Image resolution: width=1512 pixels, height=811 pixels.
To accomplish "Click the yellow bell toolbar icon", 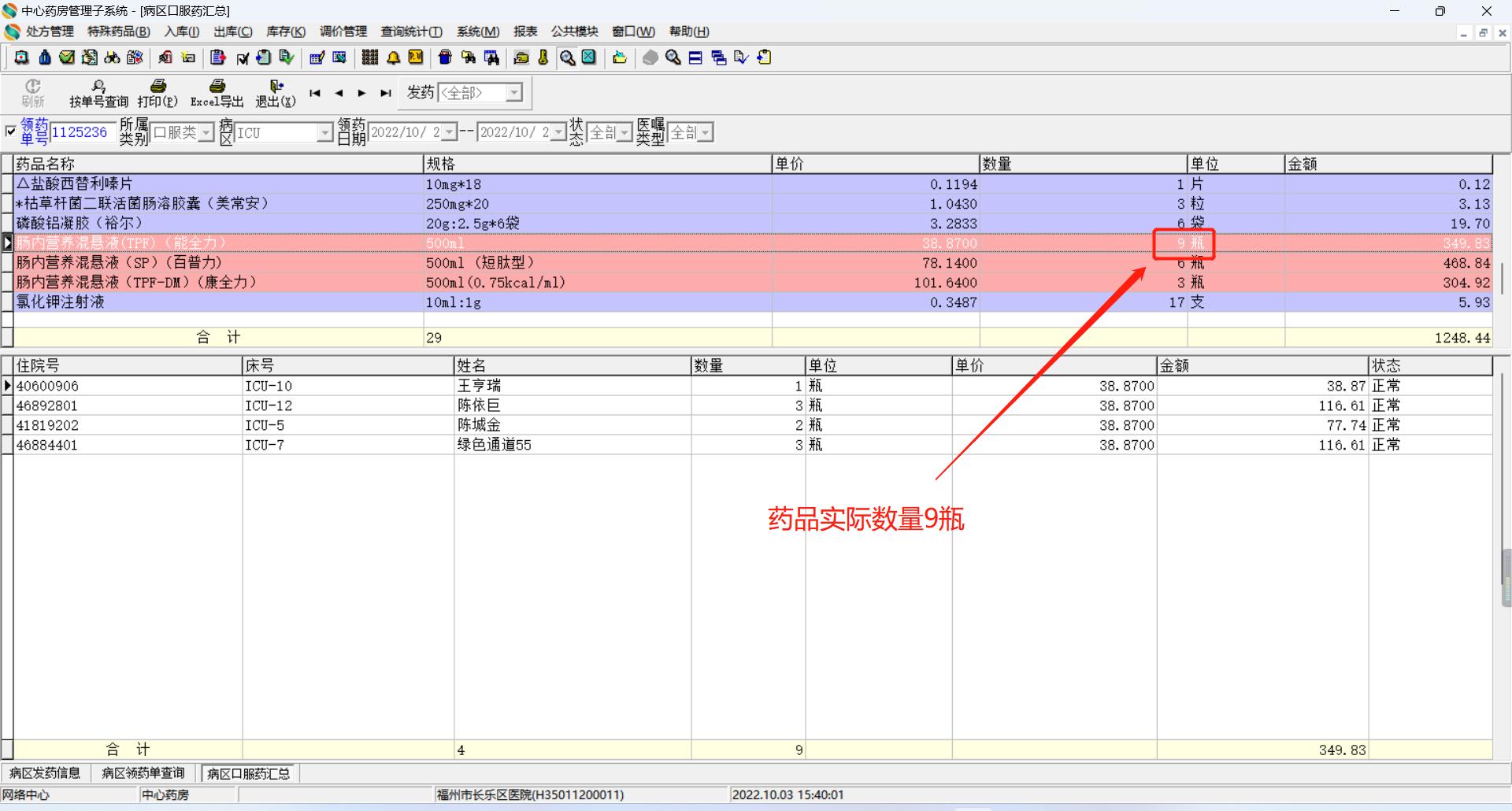I will tap(393, 57).
